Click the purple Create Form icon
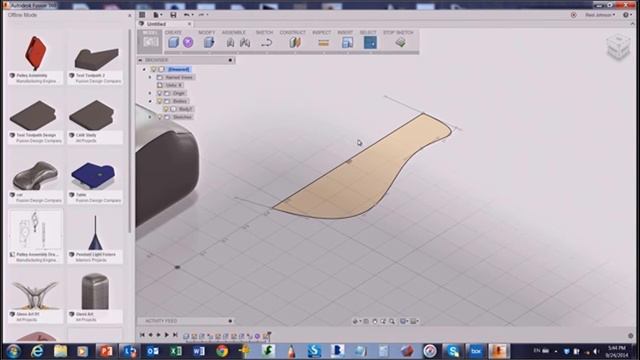The image size is (640, 360). pos(188,42)
